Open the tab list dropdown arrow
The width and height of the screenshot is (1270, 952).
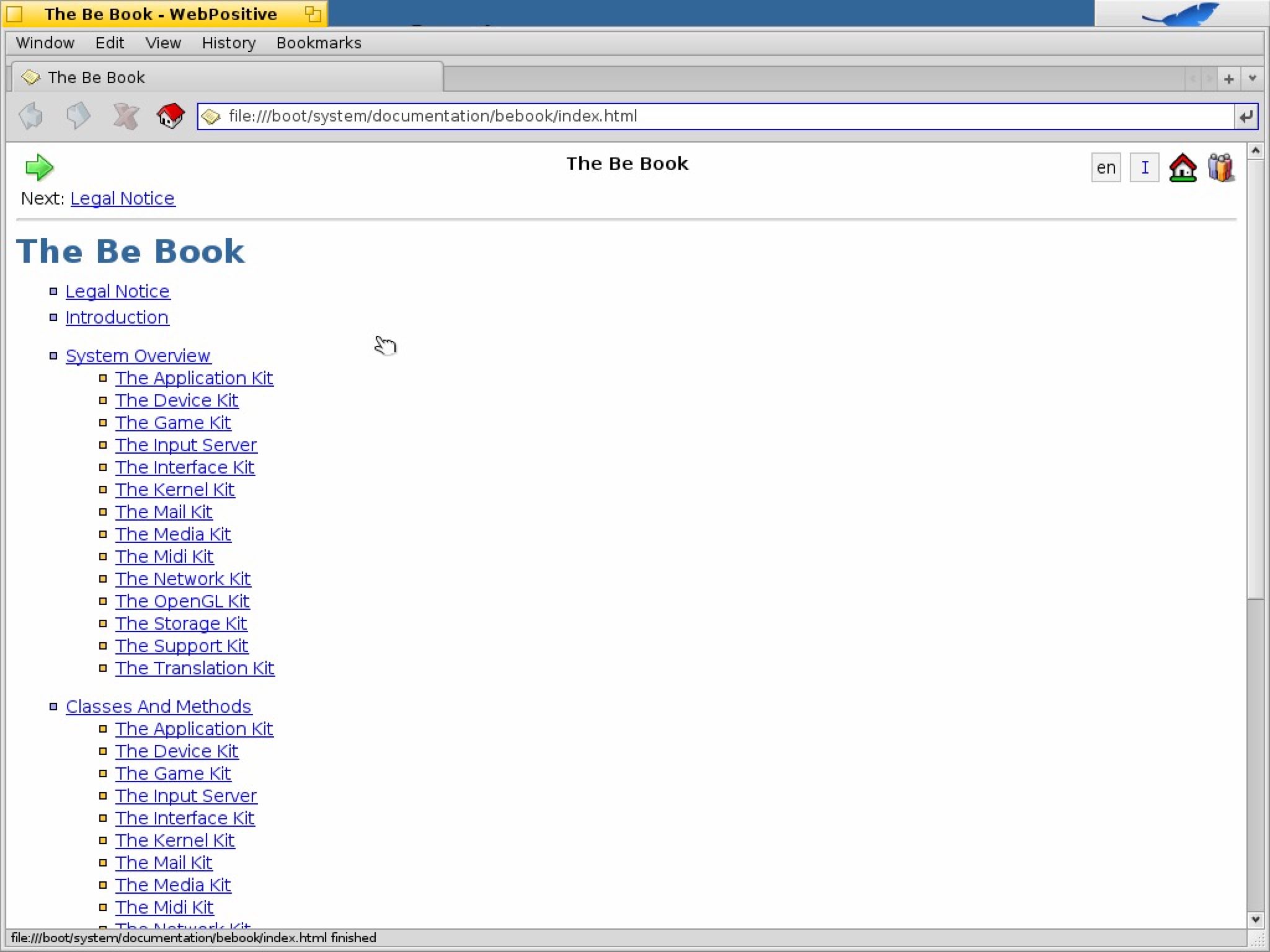[1252, 79]
